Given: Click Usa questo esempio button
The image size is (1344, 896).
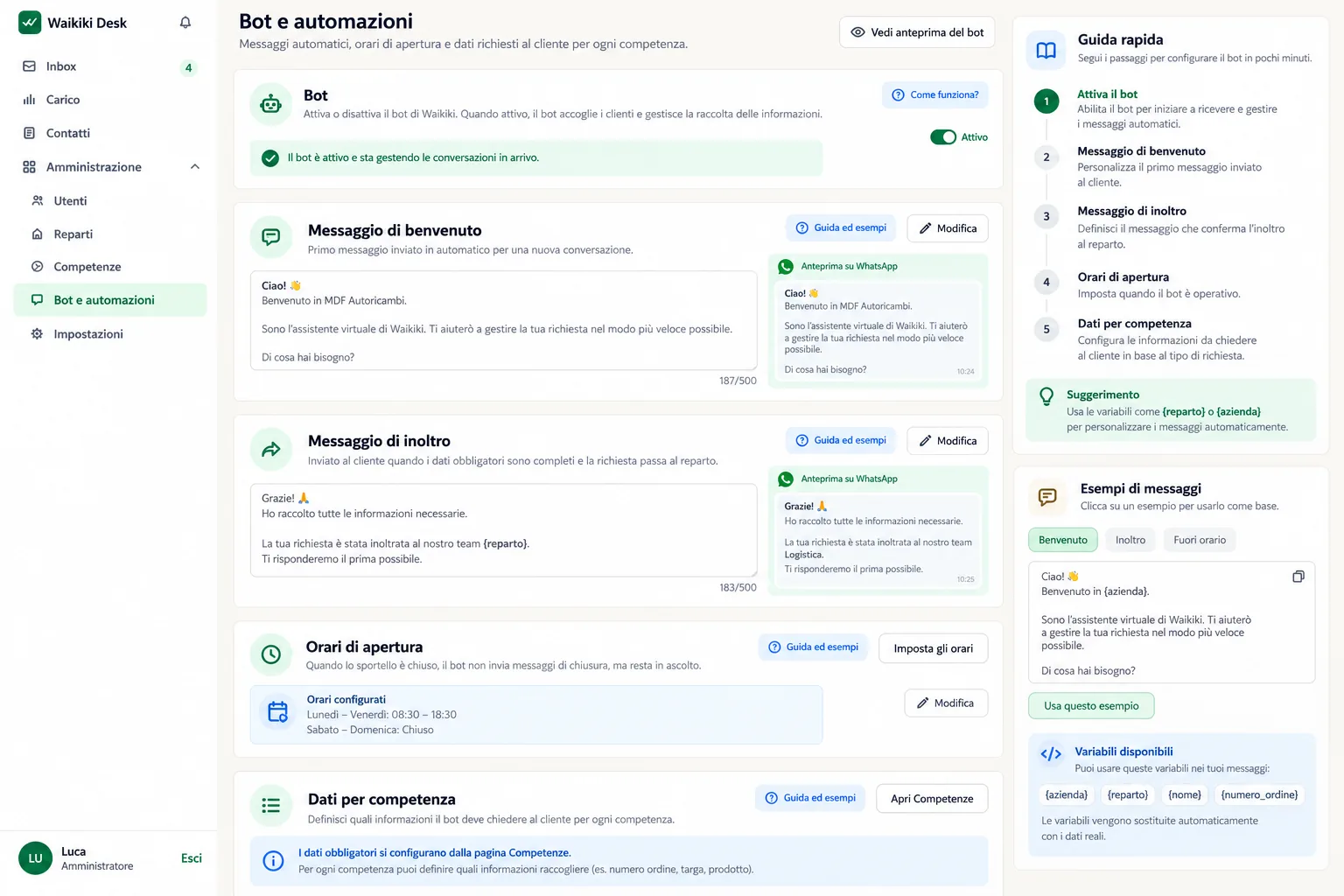Looking at the screenshot, I should [1091, 706].
